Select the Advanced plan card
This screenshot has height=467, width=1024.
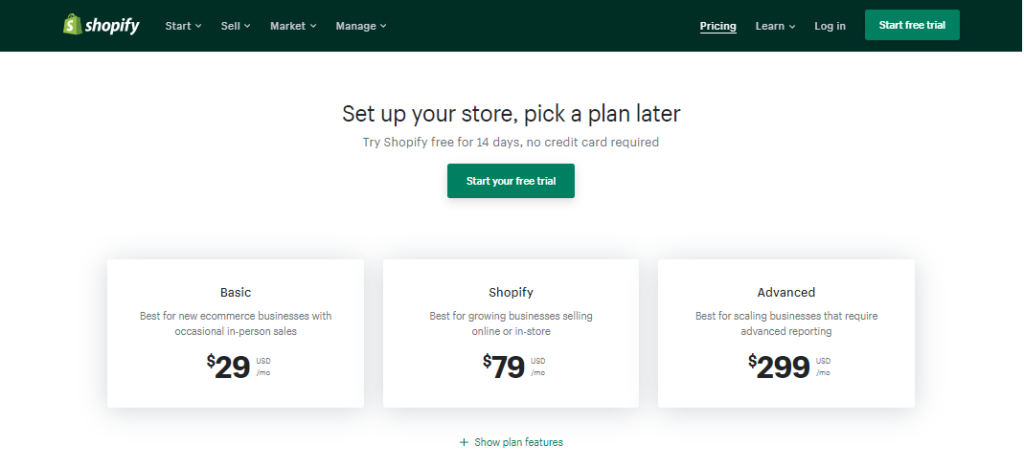pos(786,333)
